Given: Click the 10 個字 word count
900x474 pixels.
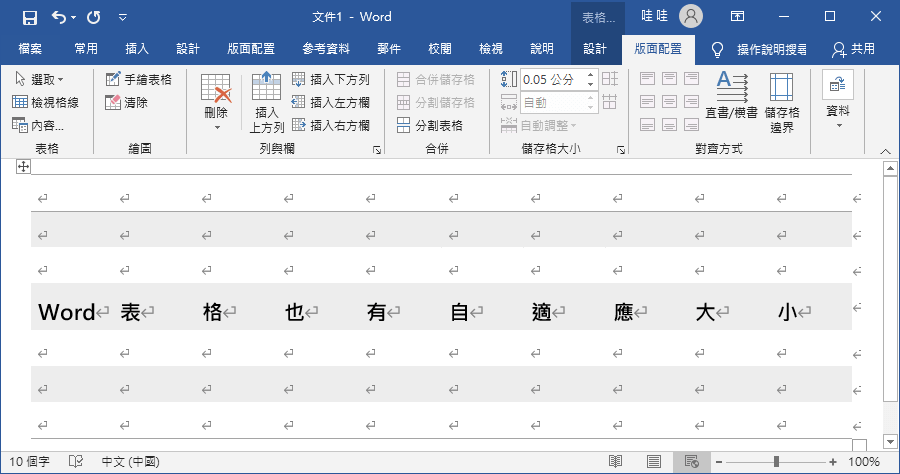Looking at the screenshot, I should pyautogui.click(x=29, y=462).
